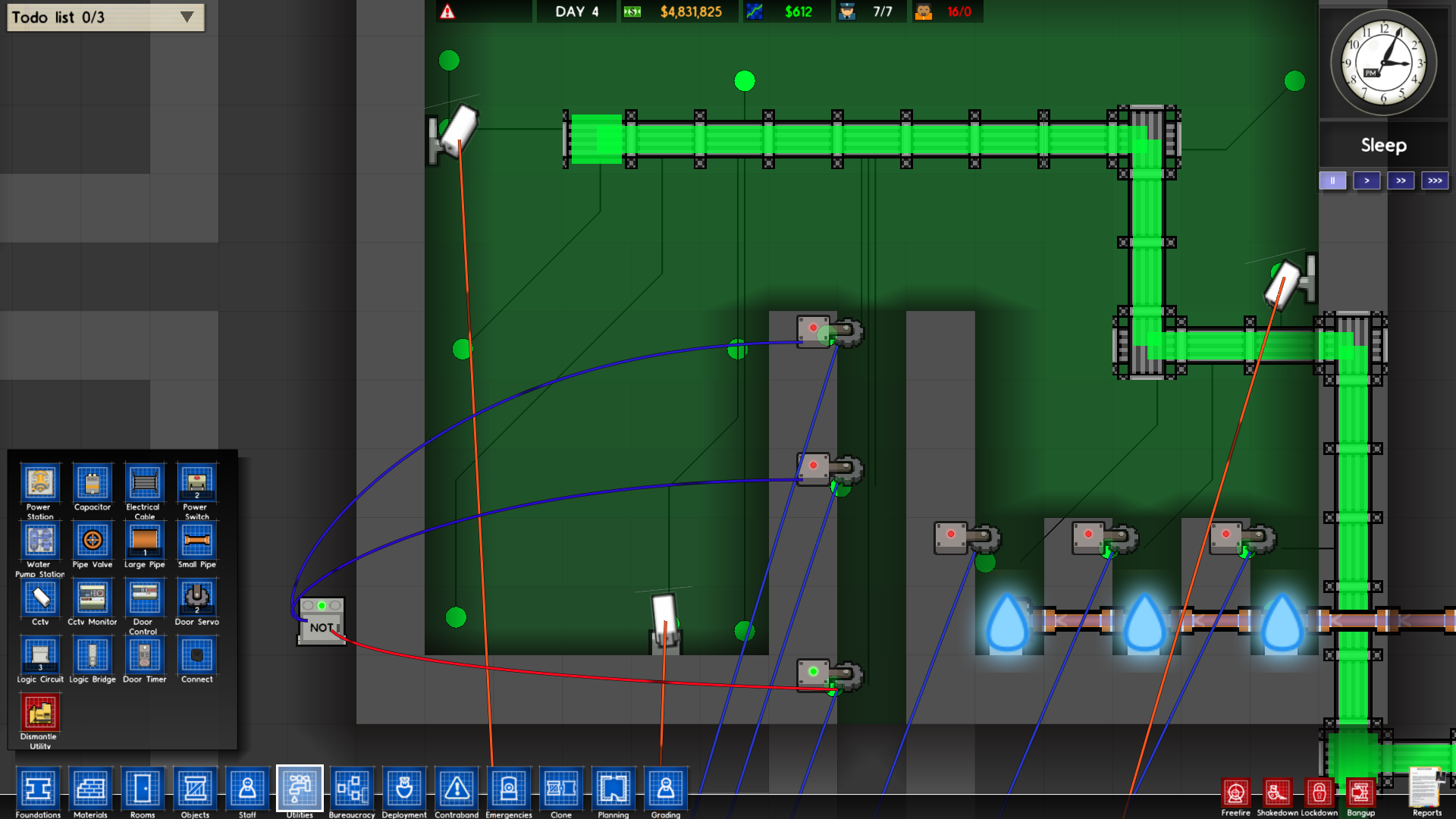Select the Power Station utility icon
The image size is (1456, 819).
coord(39,482)
